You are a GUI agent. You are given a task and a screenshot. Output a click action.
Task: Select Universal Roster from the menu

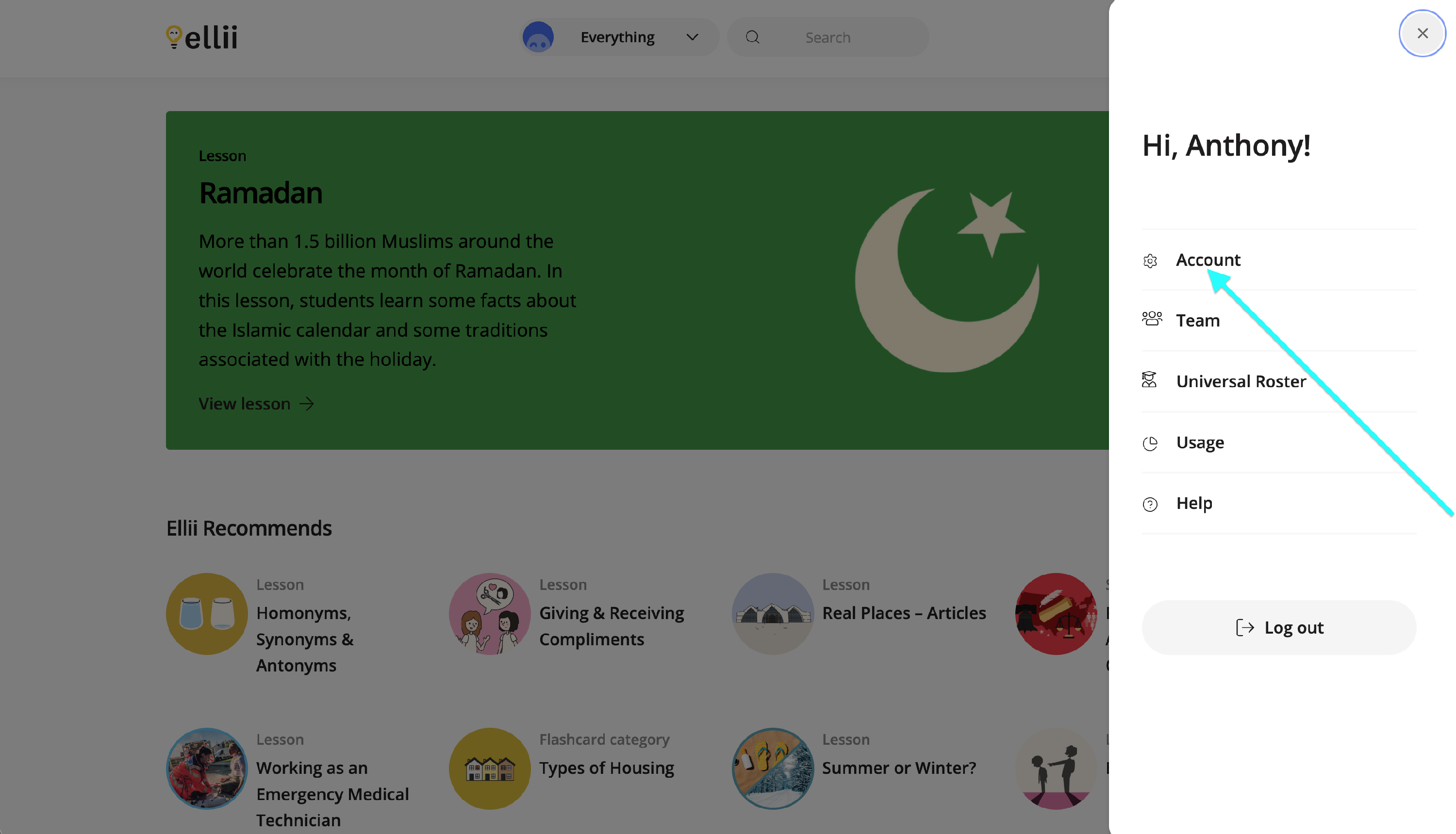click(1241, 381)
